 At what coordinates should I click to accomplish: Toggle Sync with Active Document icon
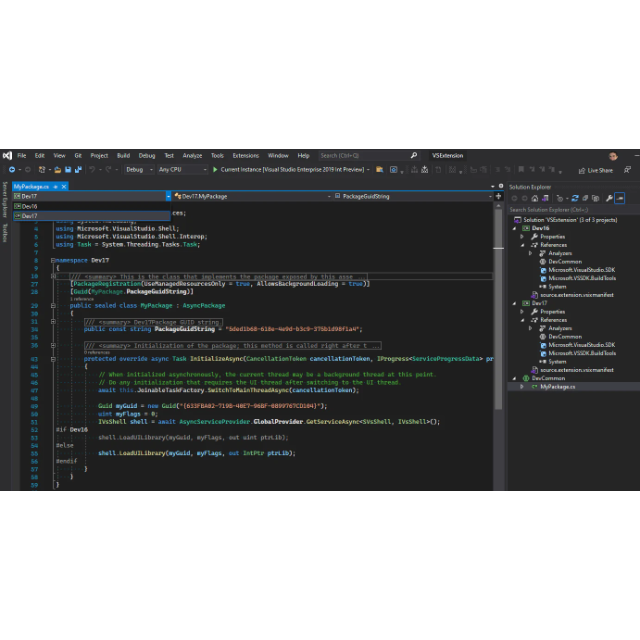pyautogui.click(x=575, y=198)
